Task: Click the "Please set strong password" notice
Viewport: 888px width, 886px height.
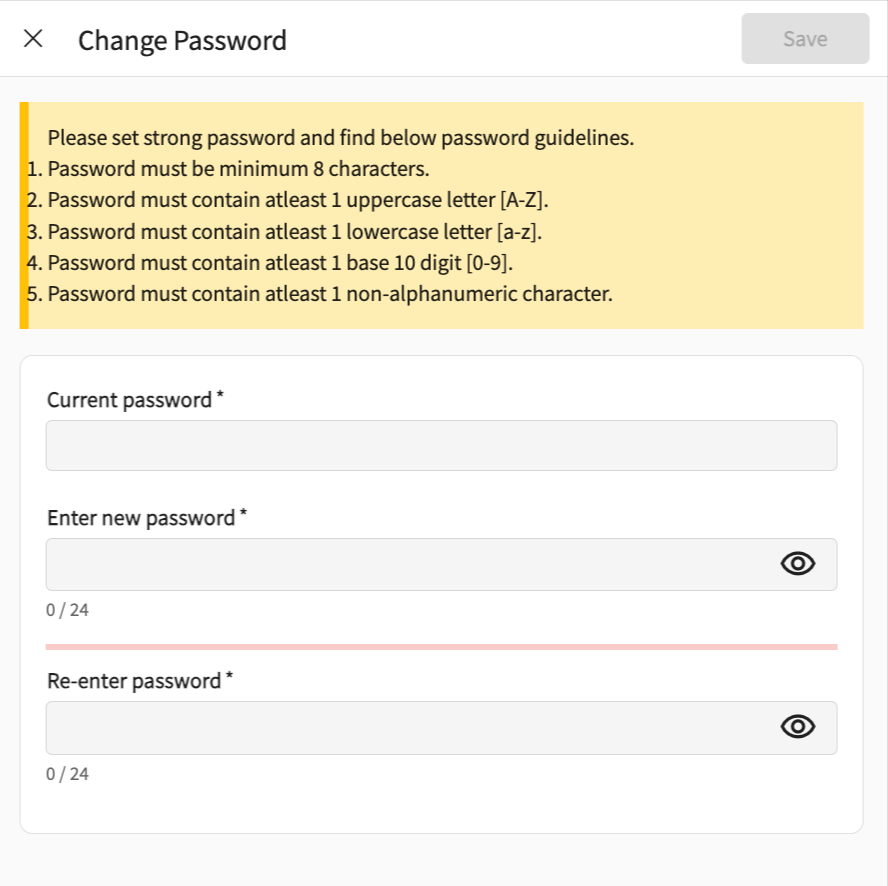Action: [x=340, y=138]
